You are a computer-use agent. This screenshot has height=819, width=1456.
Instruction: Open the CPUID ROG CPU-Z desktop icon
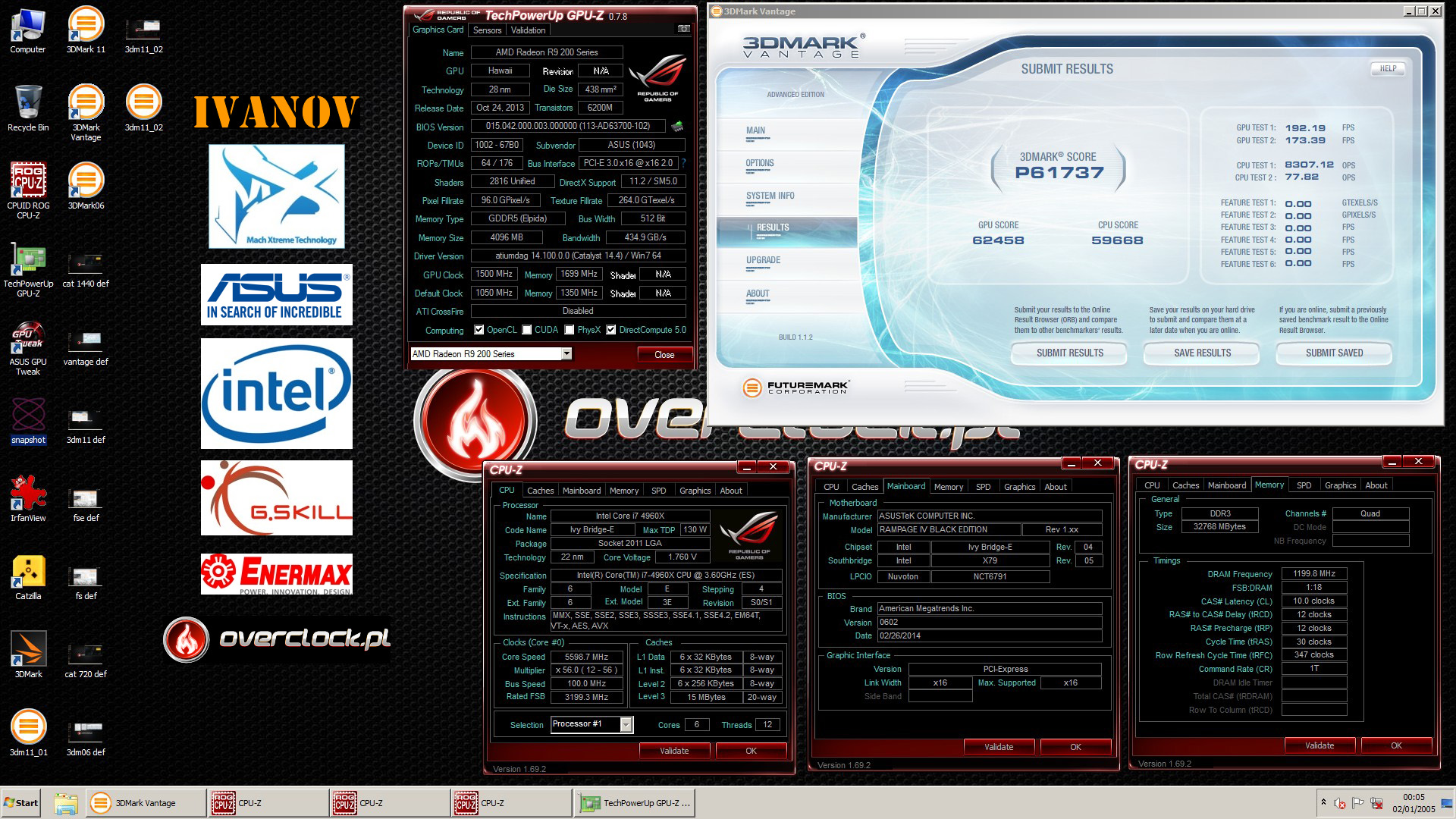[28, 191]
